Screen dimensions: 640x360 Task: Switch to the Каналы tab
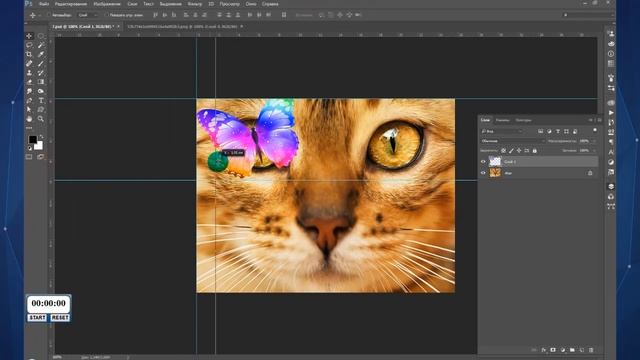(x=502, y=120)
